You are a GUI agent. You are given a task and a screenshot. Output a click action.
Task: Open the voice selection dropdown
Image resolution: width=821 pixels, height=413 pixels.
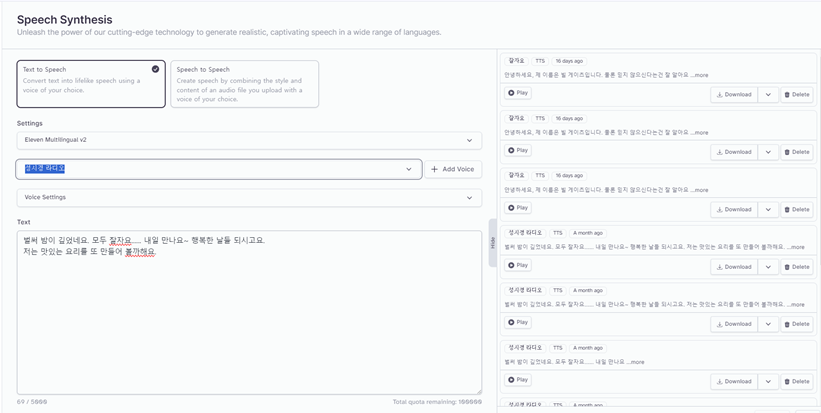tap(219, 169)
